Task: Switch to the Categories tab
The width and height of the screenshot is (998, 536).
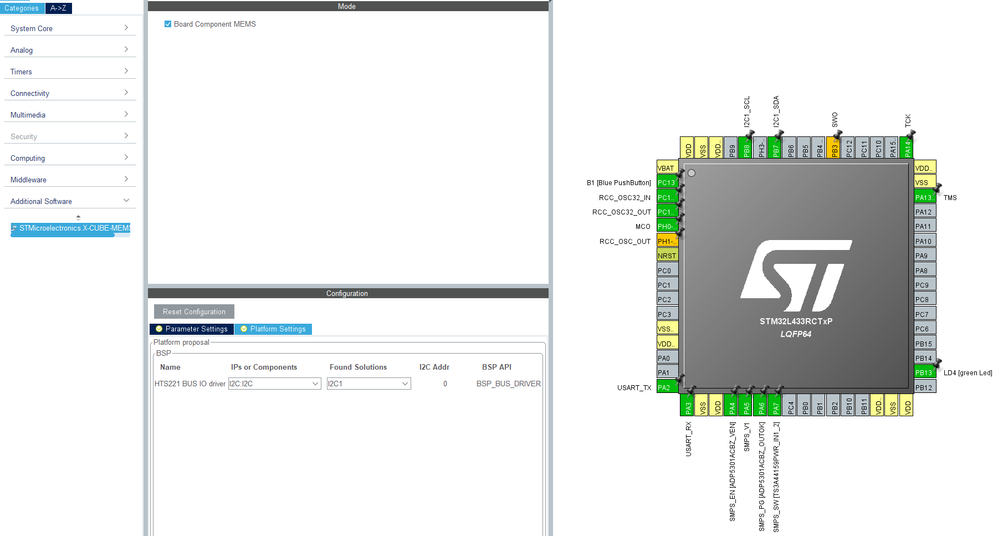Action: [22, 8]
